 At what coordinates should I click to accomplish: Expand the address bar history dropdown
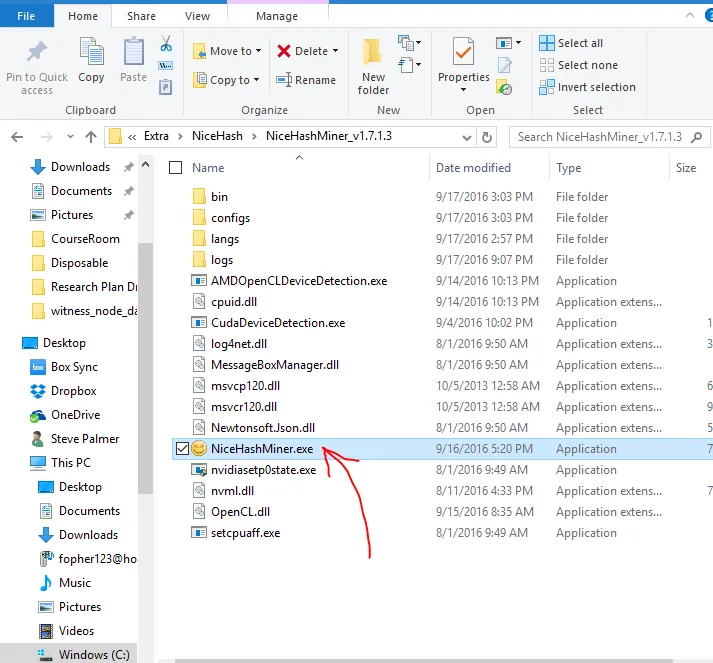[467, 137]
